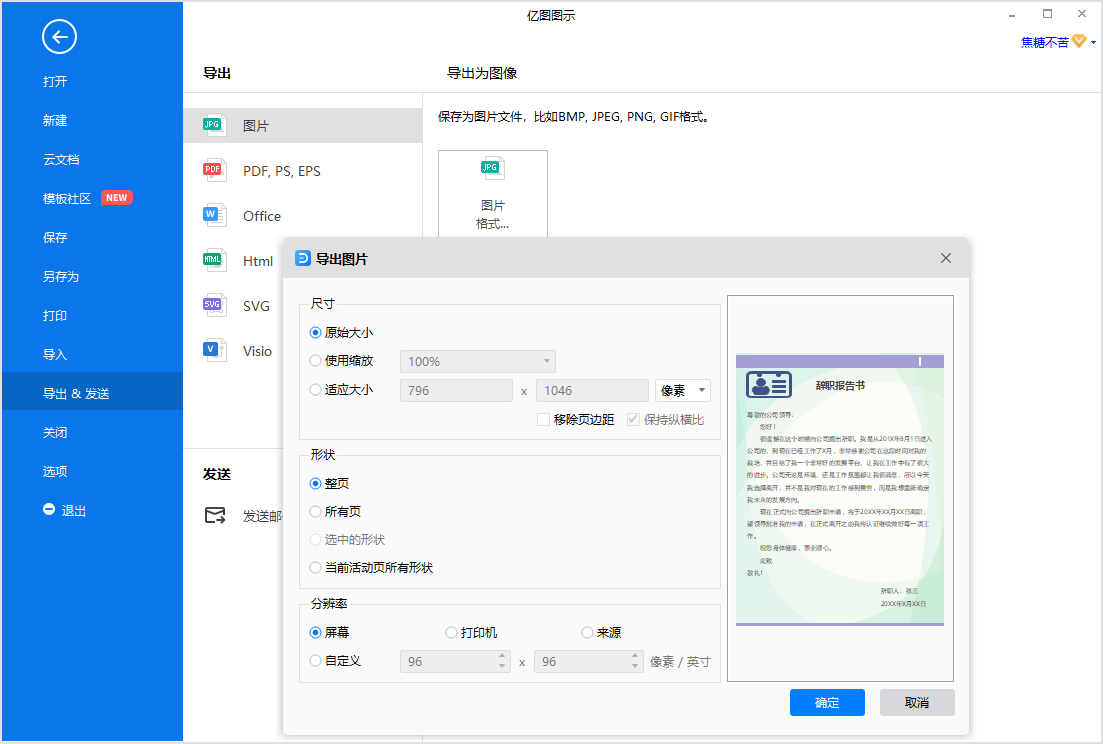The height and width of the screenshot is (744, 1103).
Task: Select 打印机 resolution radio option
Action: click(452, 632)
